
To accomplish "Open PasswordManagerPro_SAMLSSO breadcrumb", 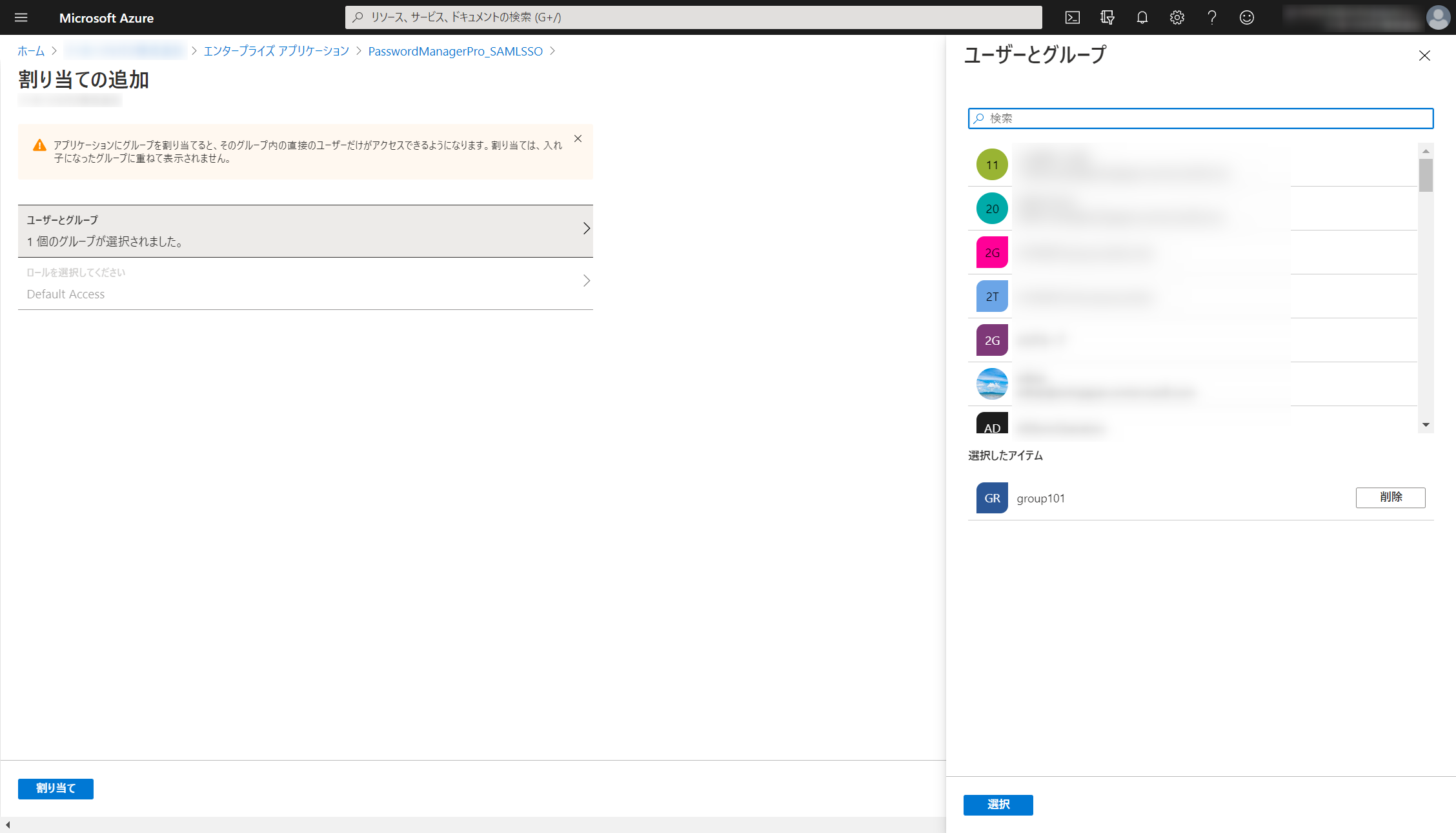I will pyautogui.click(x=455, y=51).
